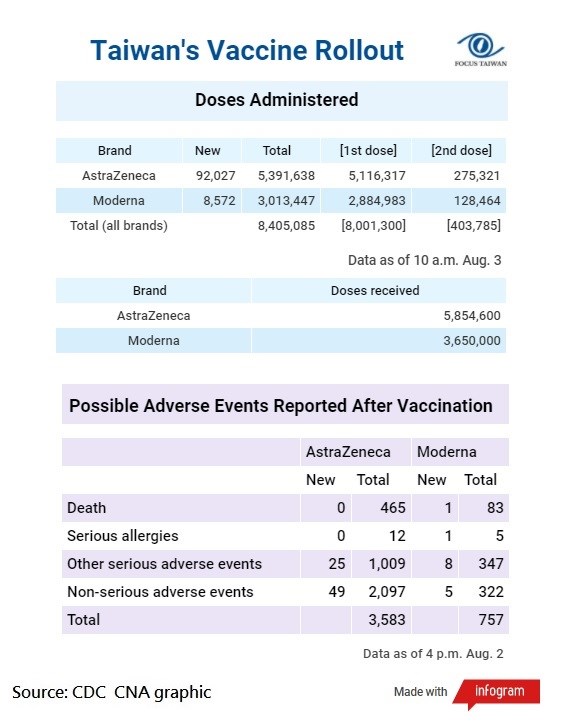Screen dimensions: 569x722
Task: Click the Focus Taiwan eye logo
Action: coord(480,50)
